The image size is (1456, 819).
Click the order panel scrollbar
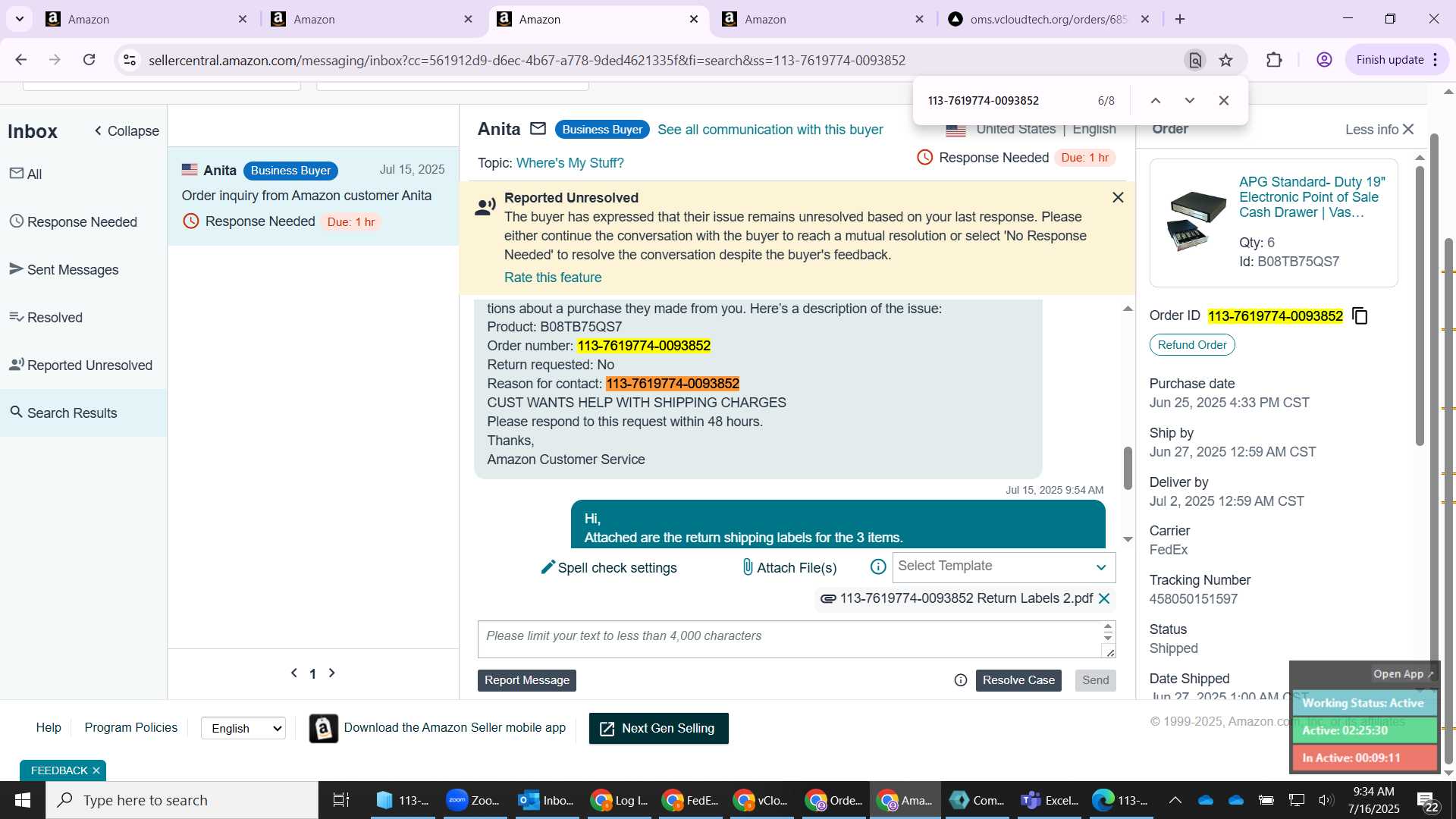[1420, 305]
